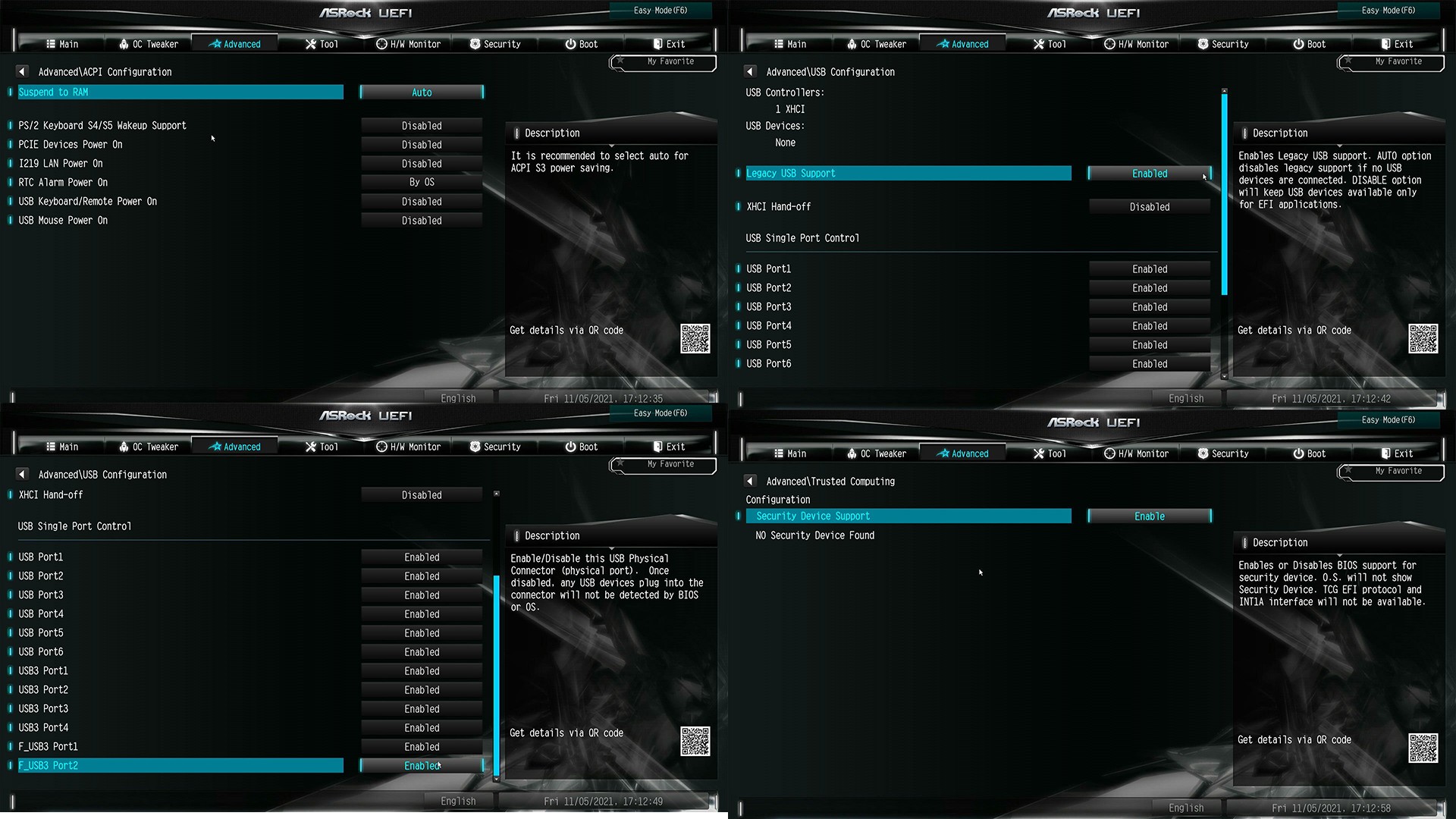Image resolution: width=1456 pixels, height=819 pixels.
Task: Click back arrow beside Advanced\Trusted Computing
Action: 750,481
